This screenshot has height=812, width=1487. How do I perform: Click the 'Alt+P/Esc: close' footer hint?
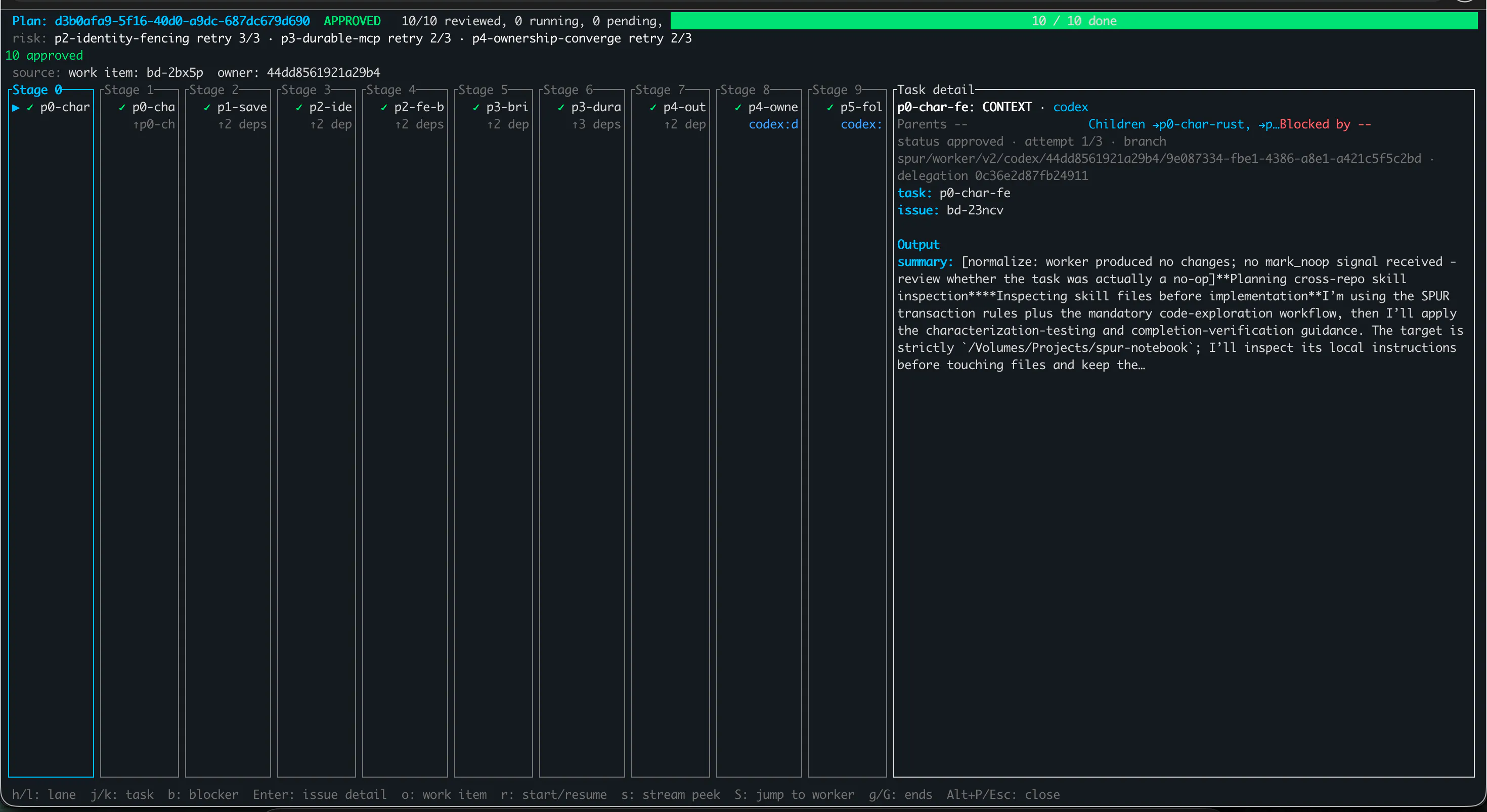pyautogui.click(x=1002, y=795)
